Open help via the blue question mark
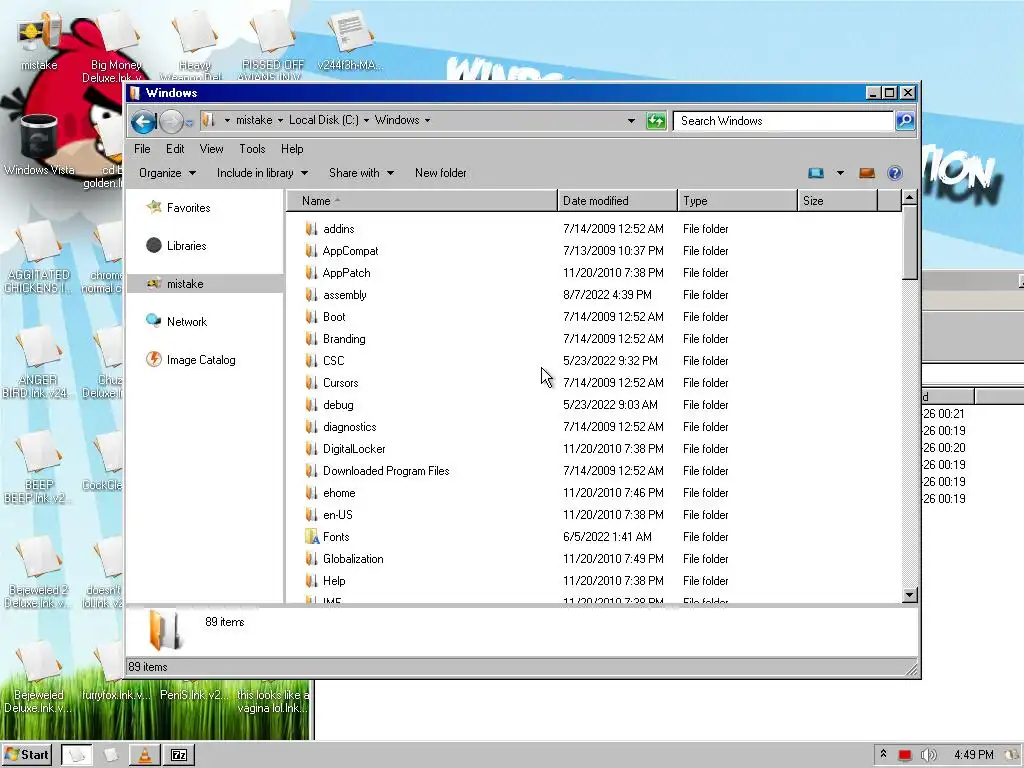The width and height of the screenshot is (1024, 768). 895,173
